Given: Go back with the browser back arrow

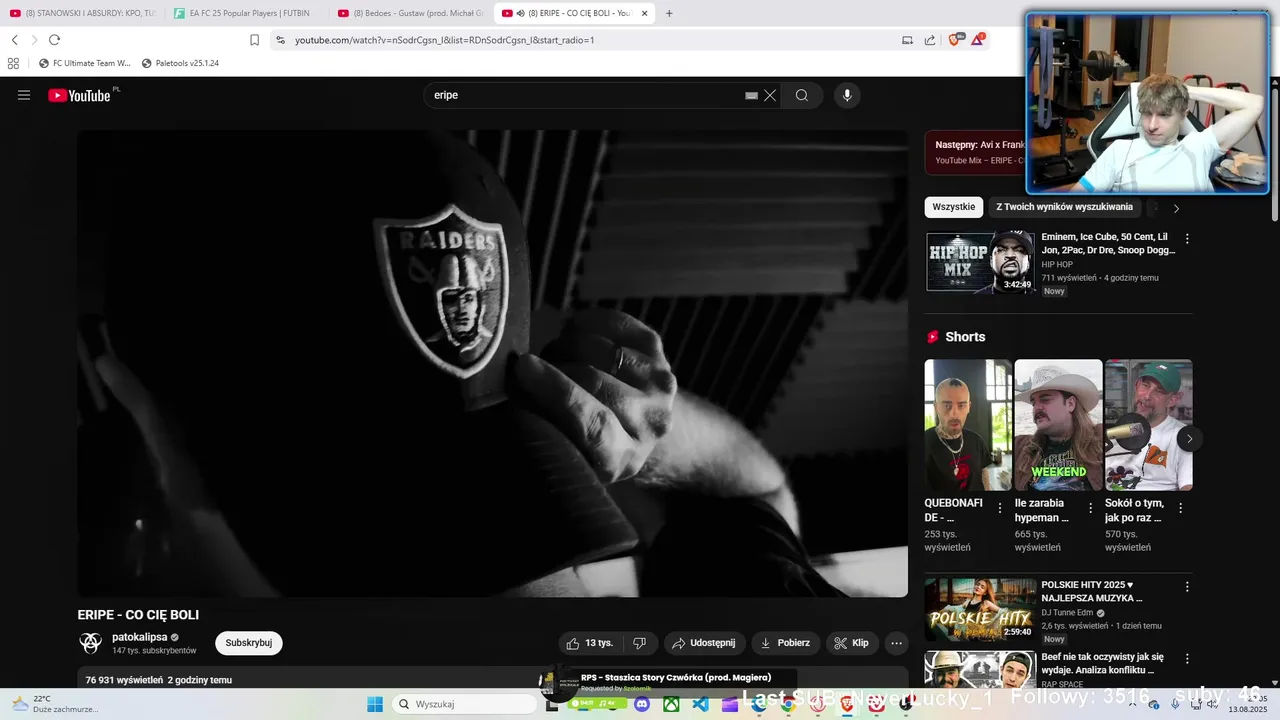Looking at the screenshot, I should point(15,40).
